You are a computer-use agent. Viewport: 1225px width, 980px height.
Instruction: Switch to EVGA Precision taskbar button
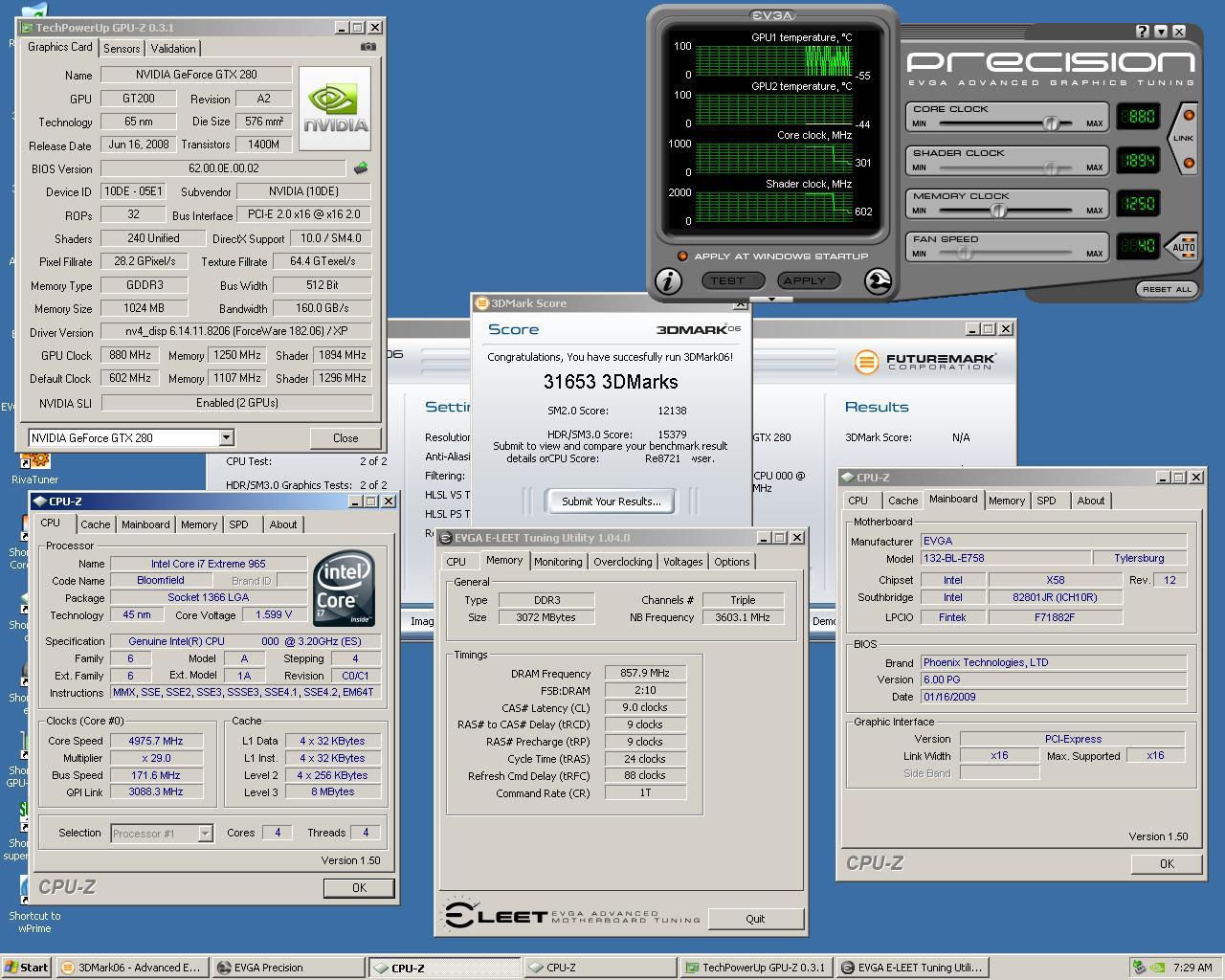tap(289, 968)
